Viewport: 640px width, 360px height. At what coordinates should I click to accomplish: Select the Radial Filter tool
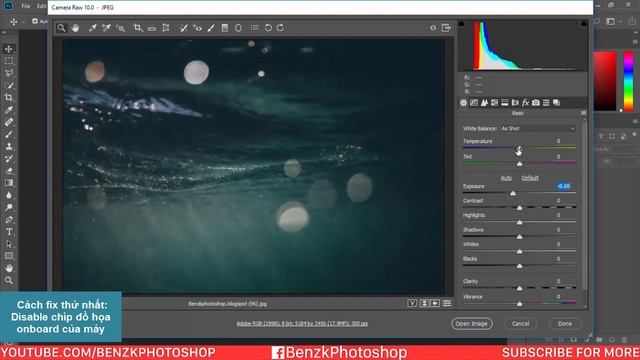238,28
